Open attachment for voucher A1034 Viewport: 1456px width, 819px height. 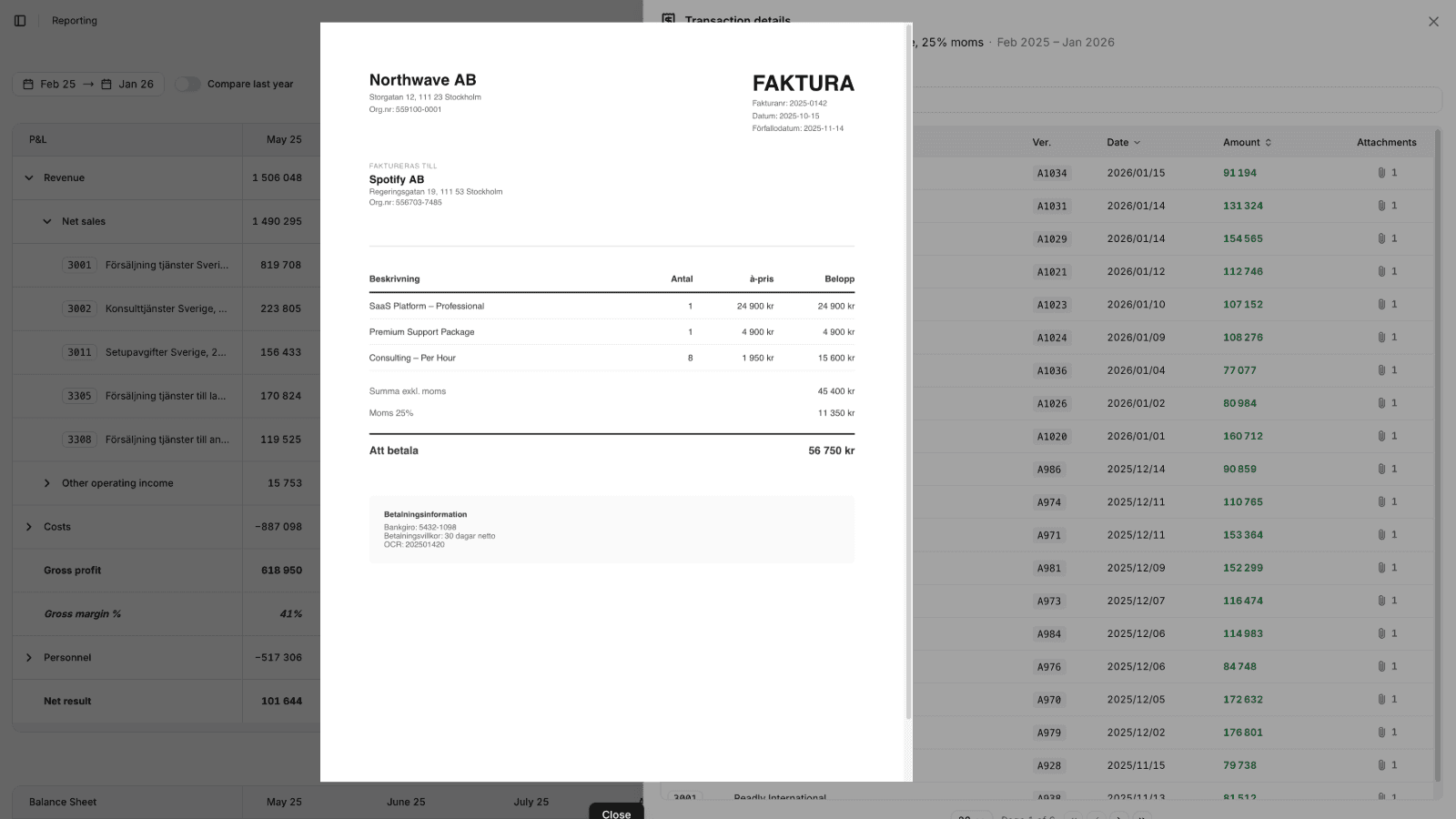(x=1387, y=173)
